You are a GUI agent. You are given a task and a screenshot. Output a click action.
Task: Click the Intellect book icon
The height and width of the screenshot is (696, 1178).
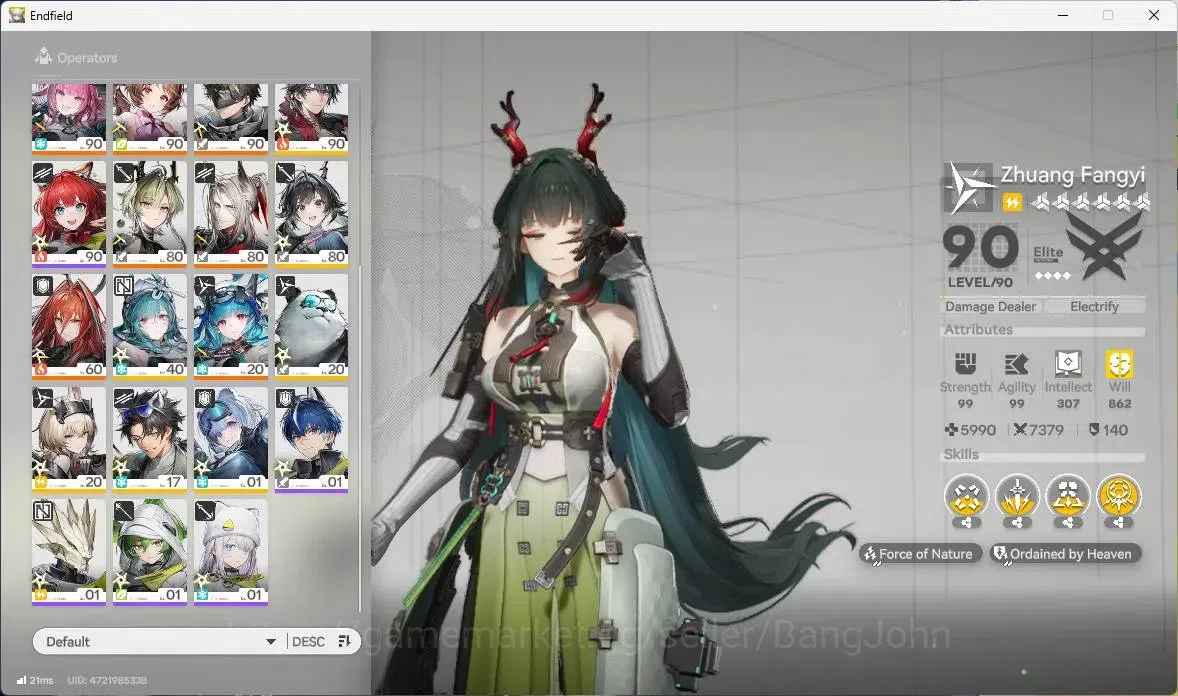tap(1068, 364)
